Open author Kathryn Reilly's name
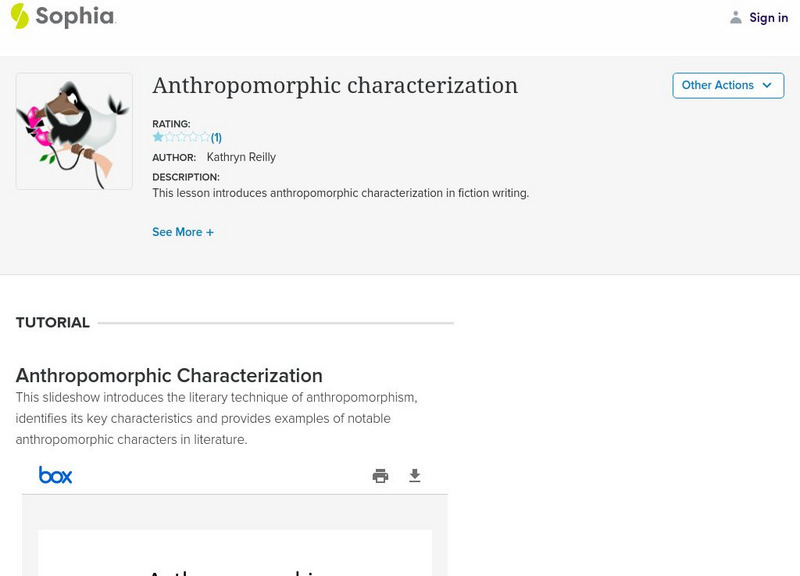 241,157
